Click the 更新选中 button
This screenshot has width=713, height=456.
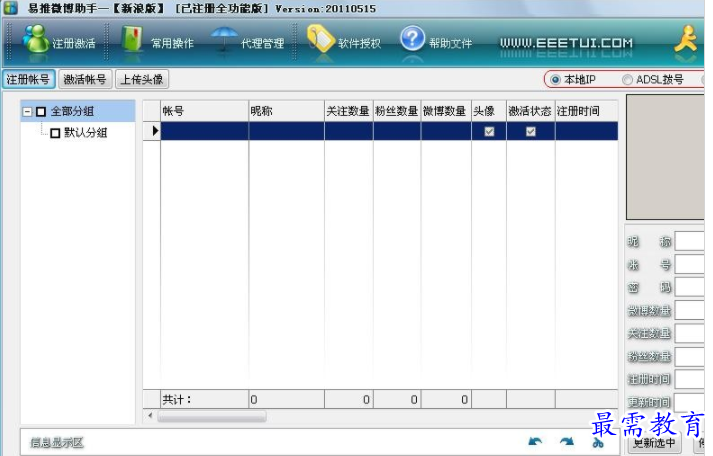(653, 442)
